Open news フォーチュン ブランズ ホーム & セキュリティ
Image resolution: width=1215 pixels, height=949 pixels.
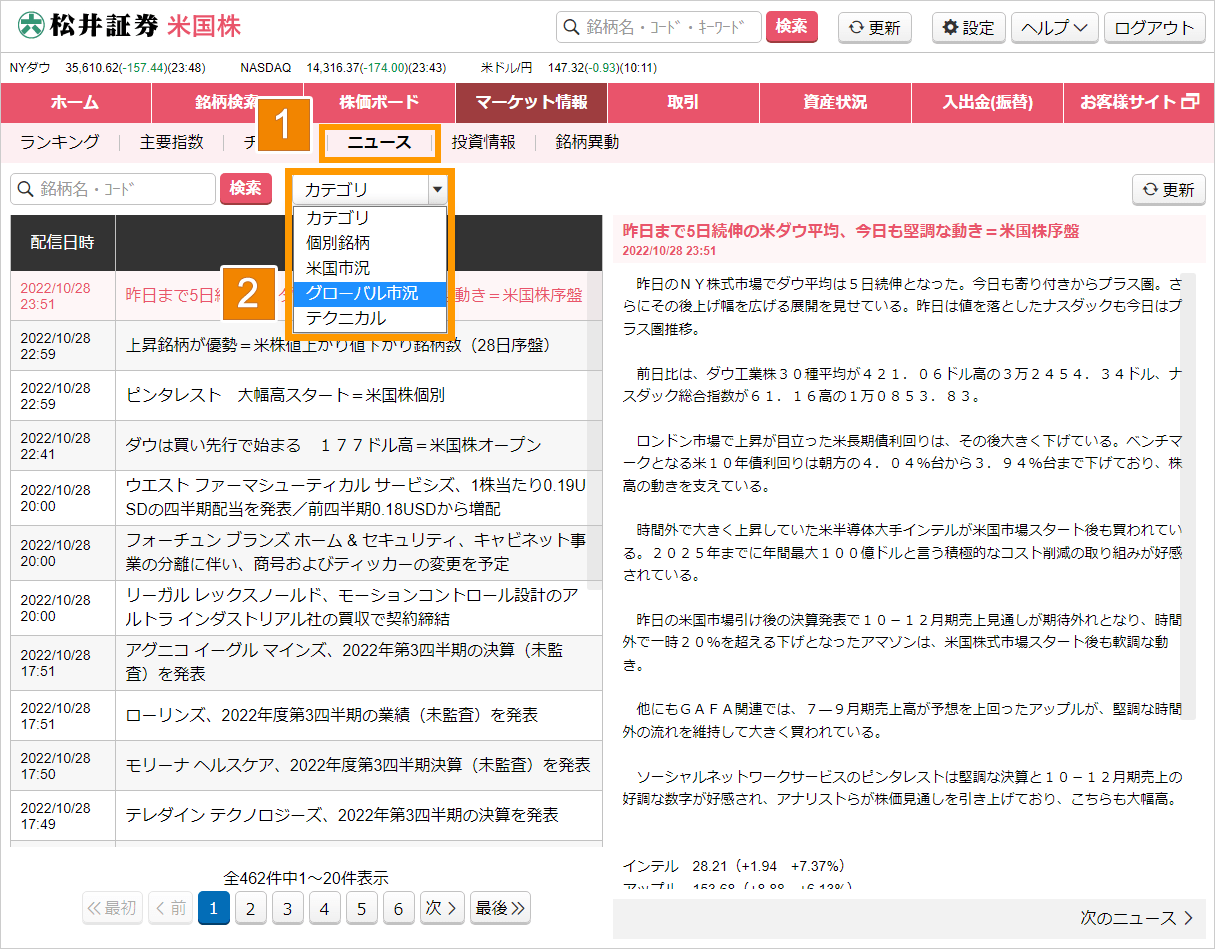point(356,552)
